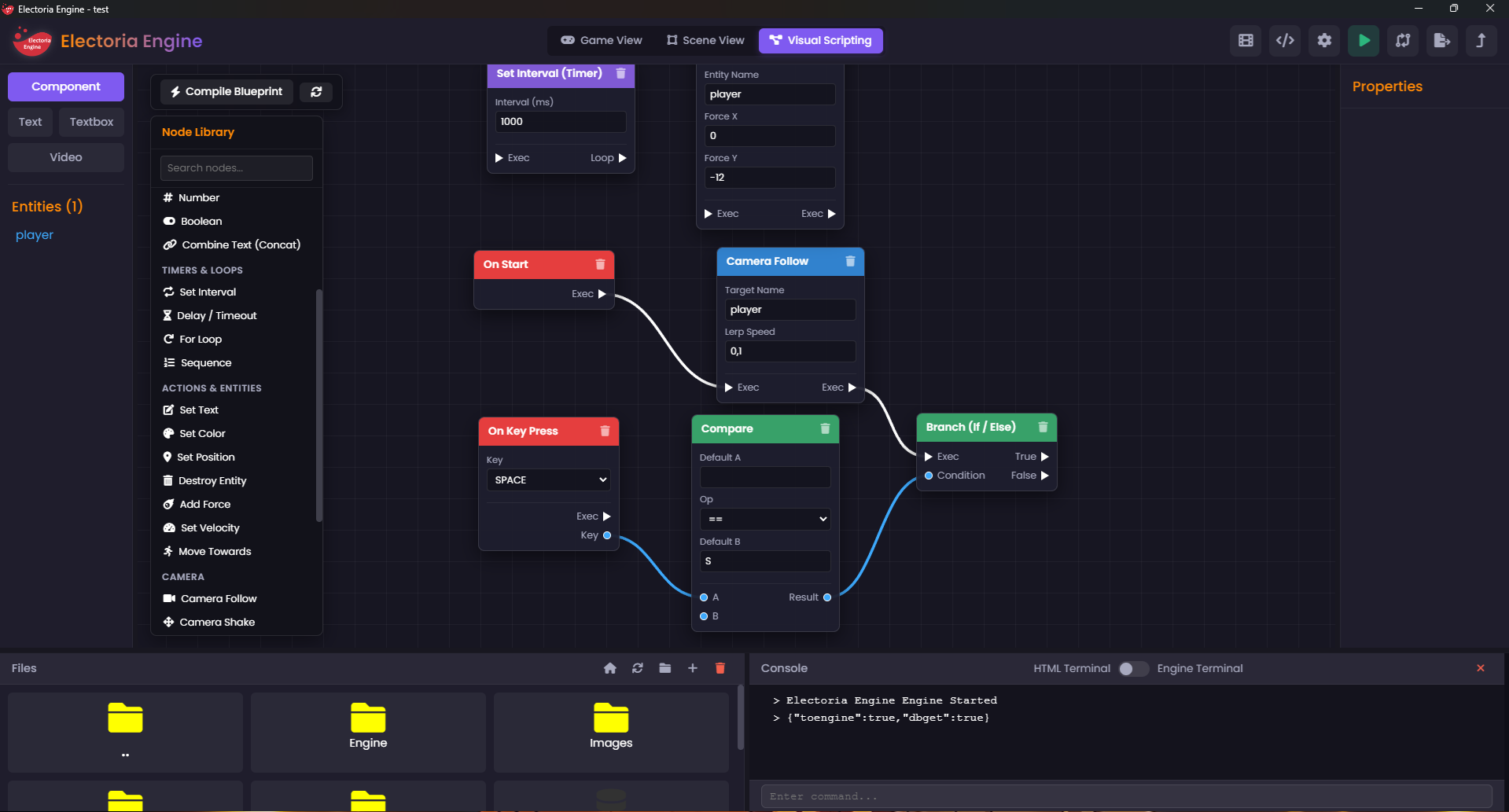The height and width of the screenshot is (812, 1509).
Task: Delete the Camera Follow node
Action: [850, 261]
